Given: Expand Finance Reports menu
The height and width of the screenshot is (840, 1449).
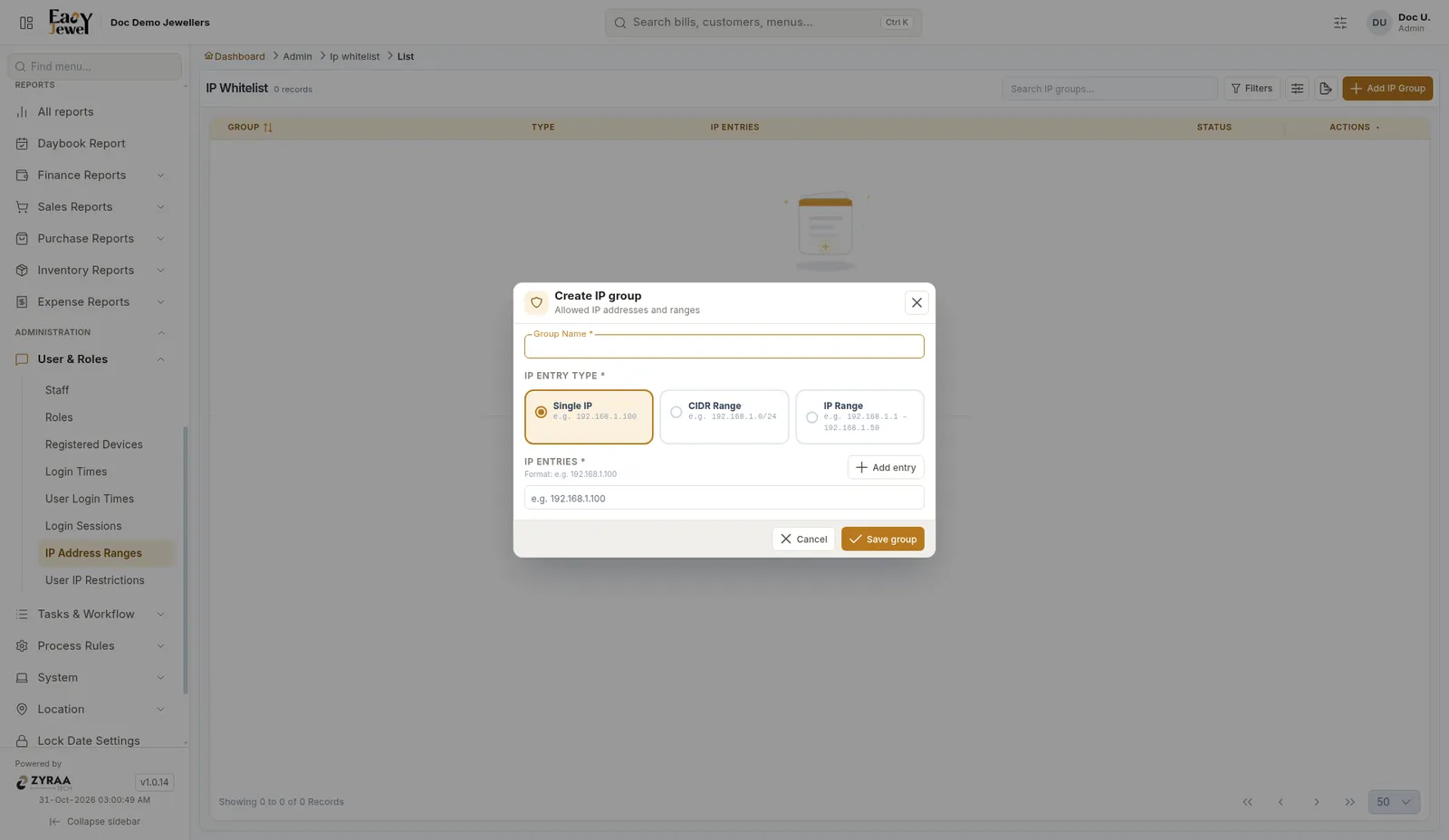Looking at the screenshot, I should [91, 176].
